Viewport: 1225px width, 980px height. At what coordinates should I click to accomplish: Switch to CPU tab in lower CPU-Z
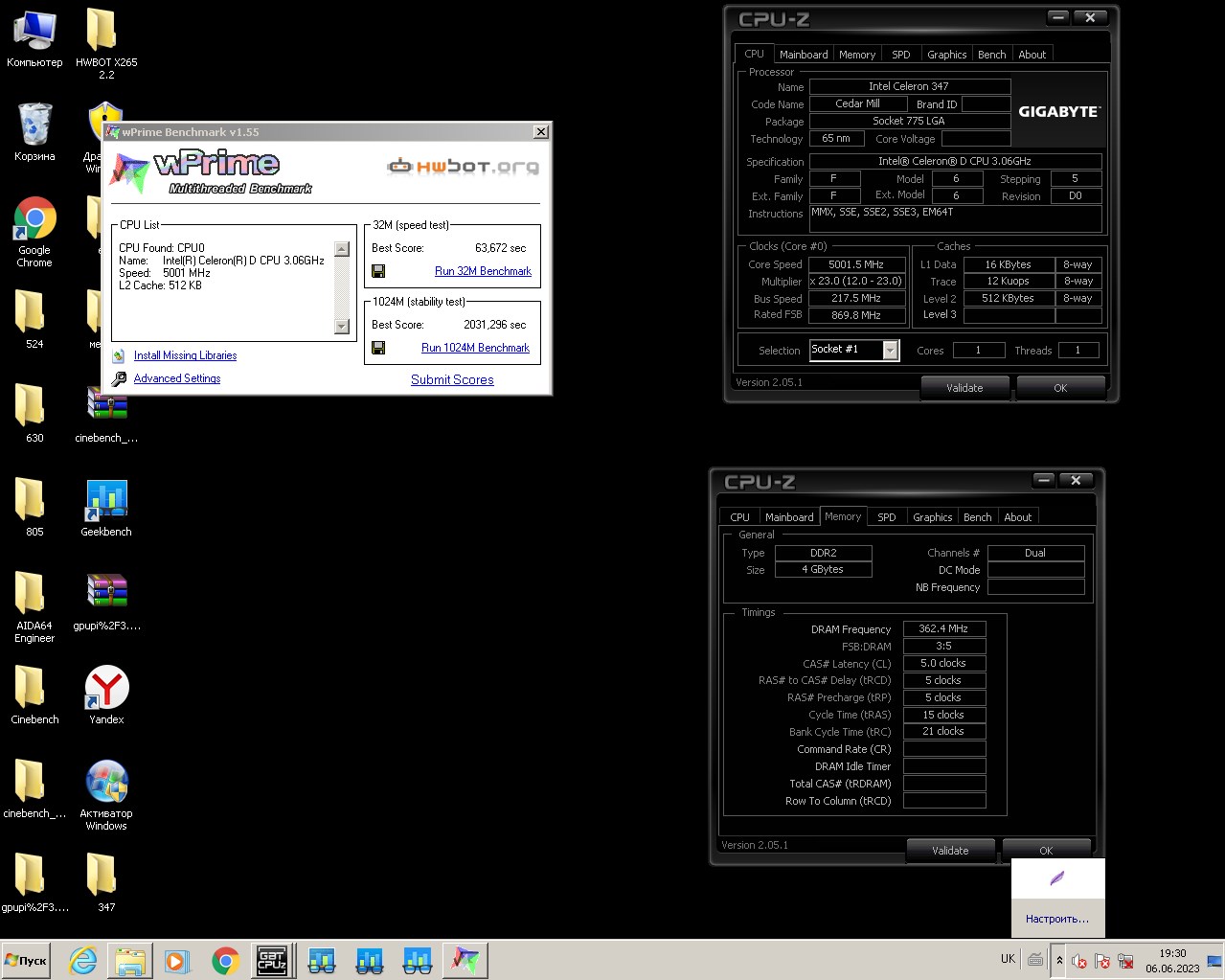tap(740, 517)
